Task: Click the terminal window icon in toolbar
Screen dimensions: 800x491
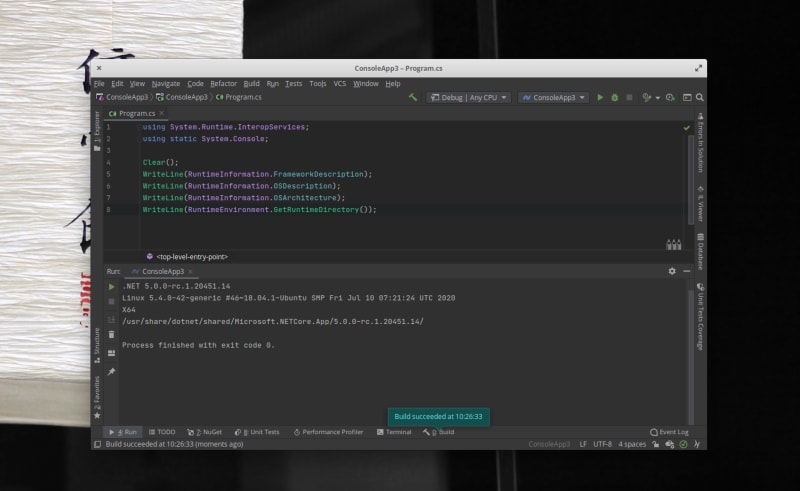Action: [x=687, y=97]
